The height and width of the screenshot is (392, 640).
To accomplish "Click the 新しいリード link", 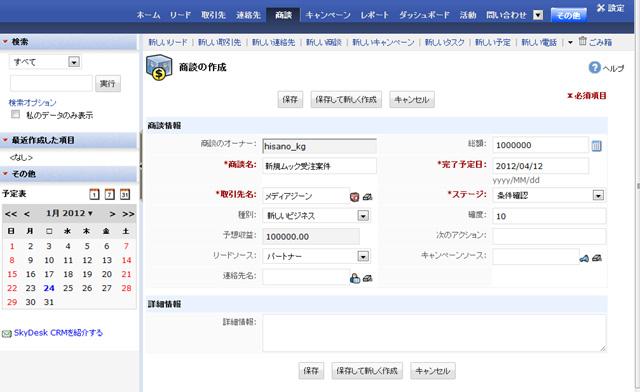I will pos(168,42).
